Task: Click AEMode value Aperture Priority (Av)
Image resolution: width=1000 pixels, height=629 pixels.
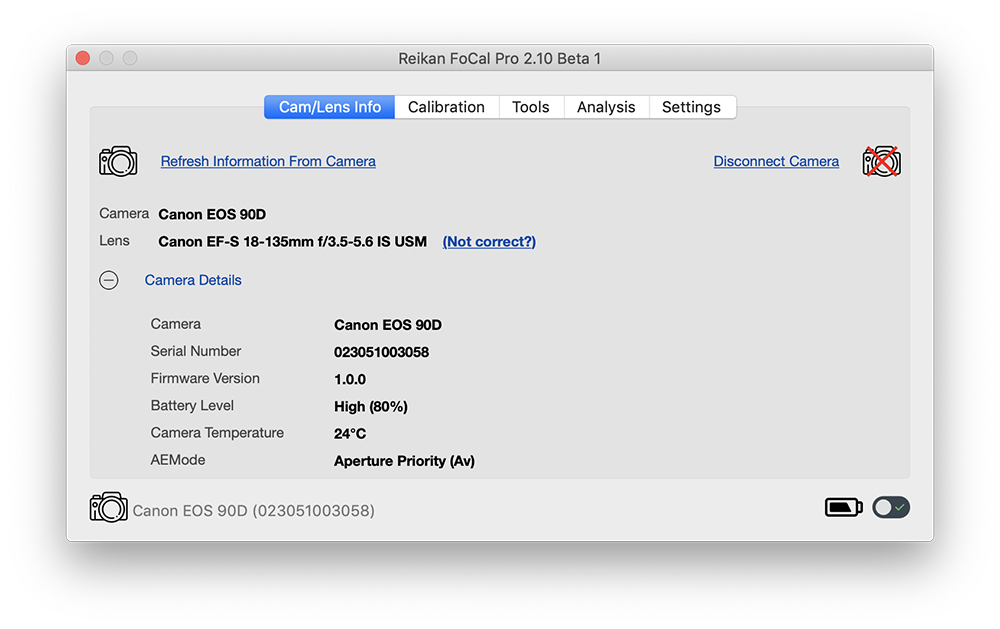Action: pos(404,461)
